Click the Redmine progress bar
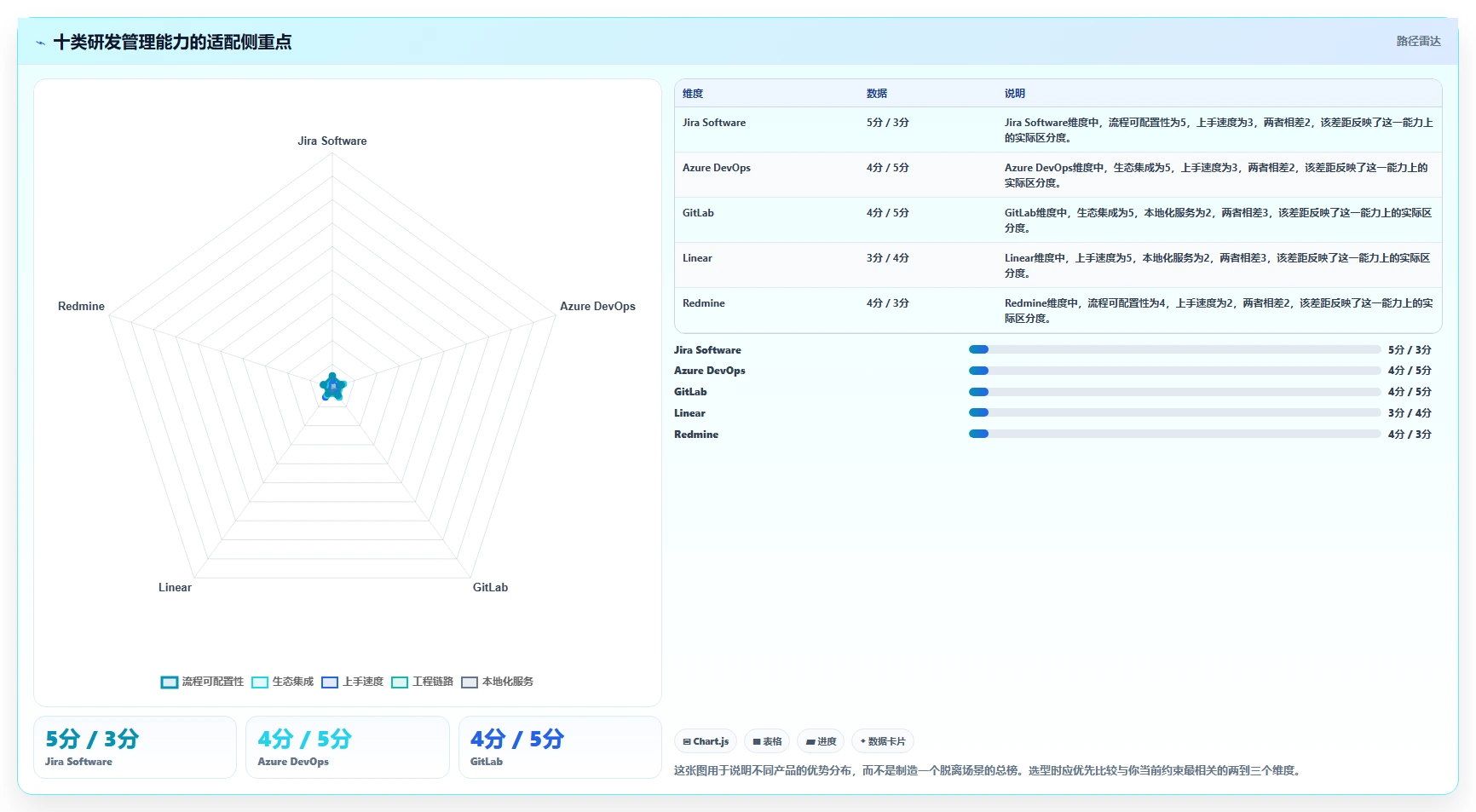This screenshot has height=812, width=1476. (1174, 434)
